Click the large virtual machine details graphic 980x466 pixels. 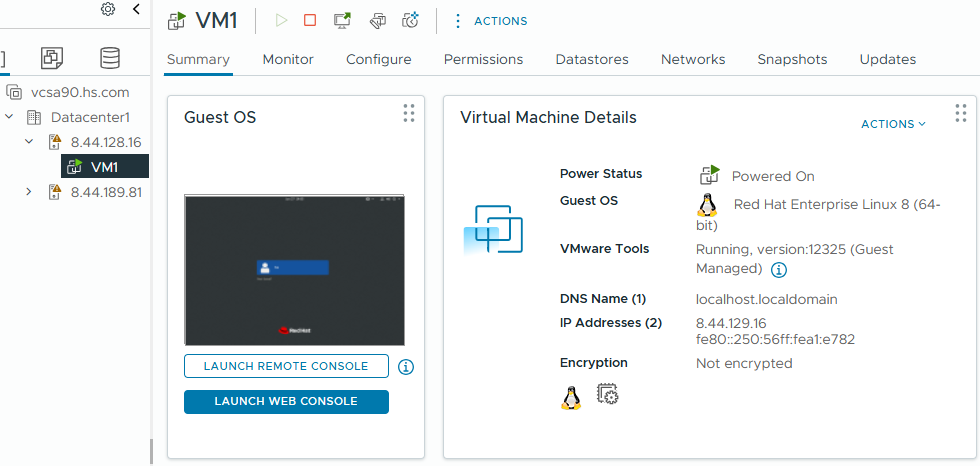tap(493, 230)
